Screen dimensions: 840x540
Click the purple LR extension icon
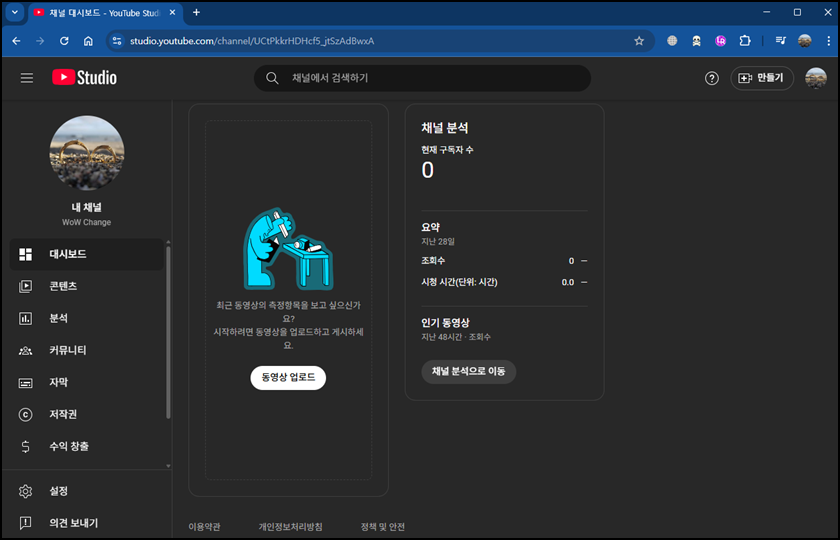point(721,41)
